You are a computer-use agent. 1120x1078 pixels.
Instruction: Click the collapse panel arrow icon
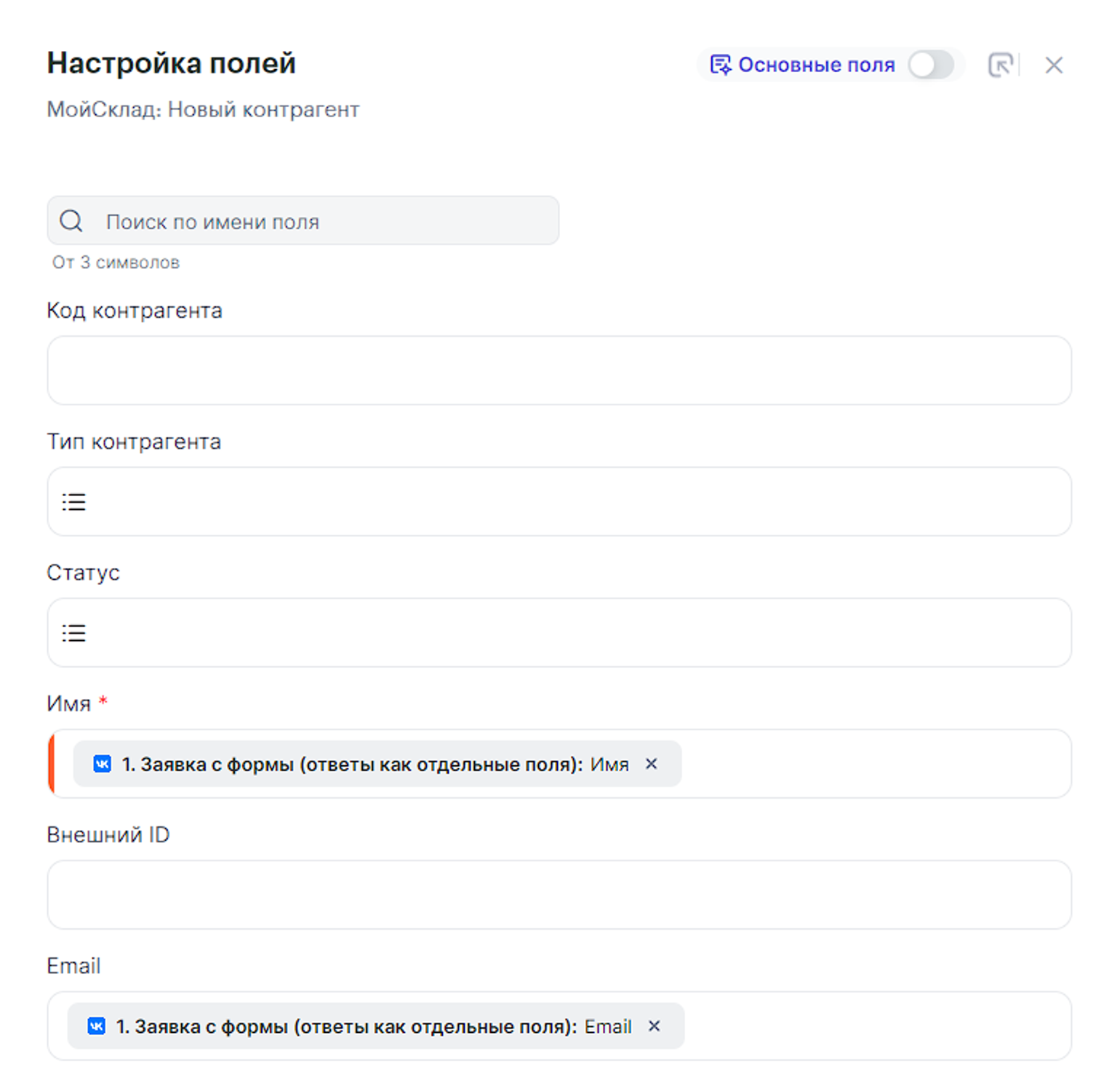pos(1001,65)
